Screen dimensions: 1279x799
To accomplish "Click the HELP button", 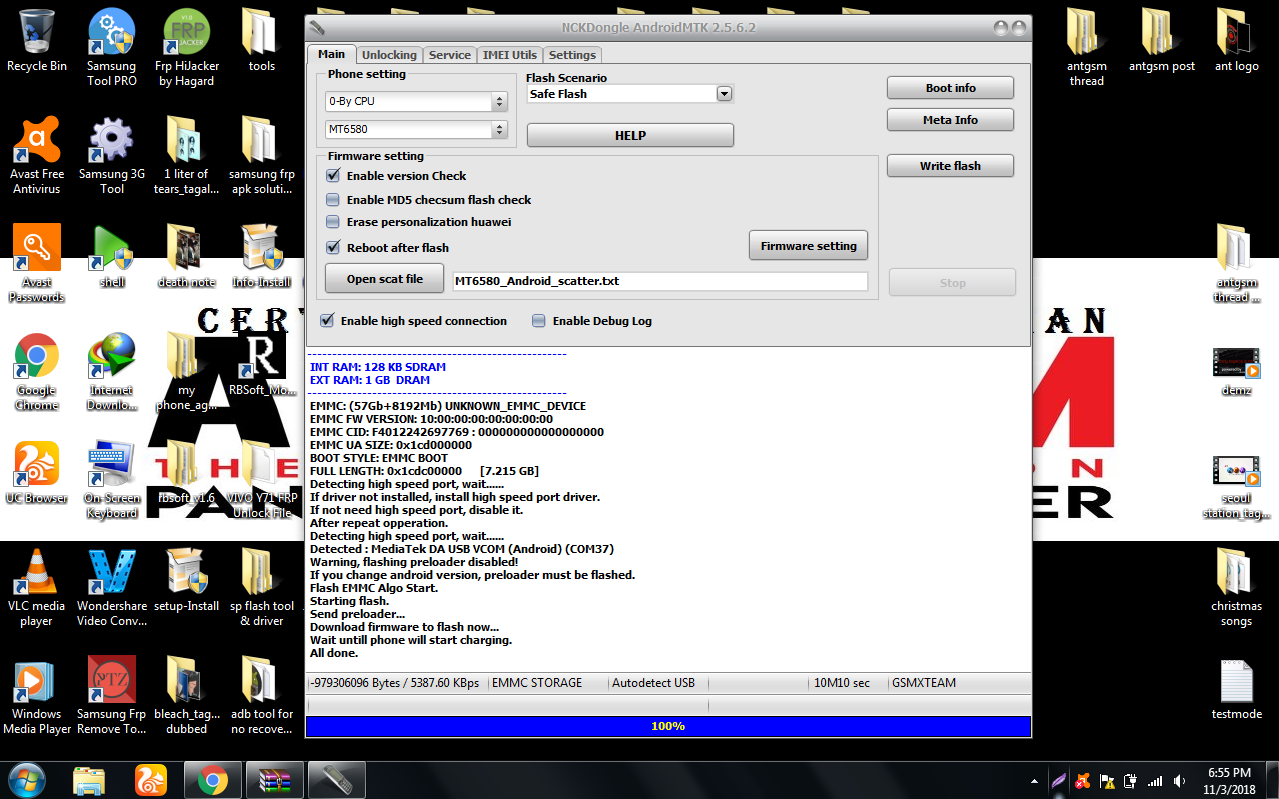I will 630,135.
